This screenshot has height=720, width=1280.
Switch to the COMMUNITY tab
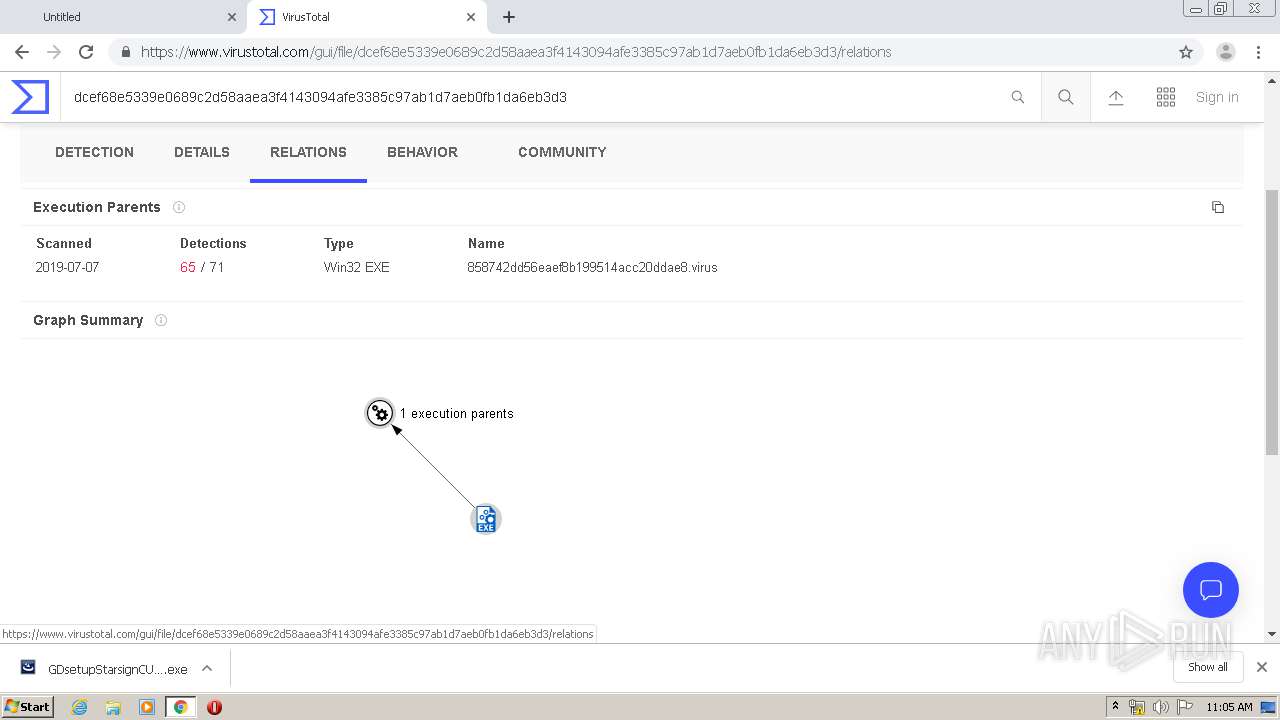coord(562,152)
